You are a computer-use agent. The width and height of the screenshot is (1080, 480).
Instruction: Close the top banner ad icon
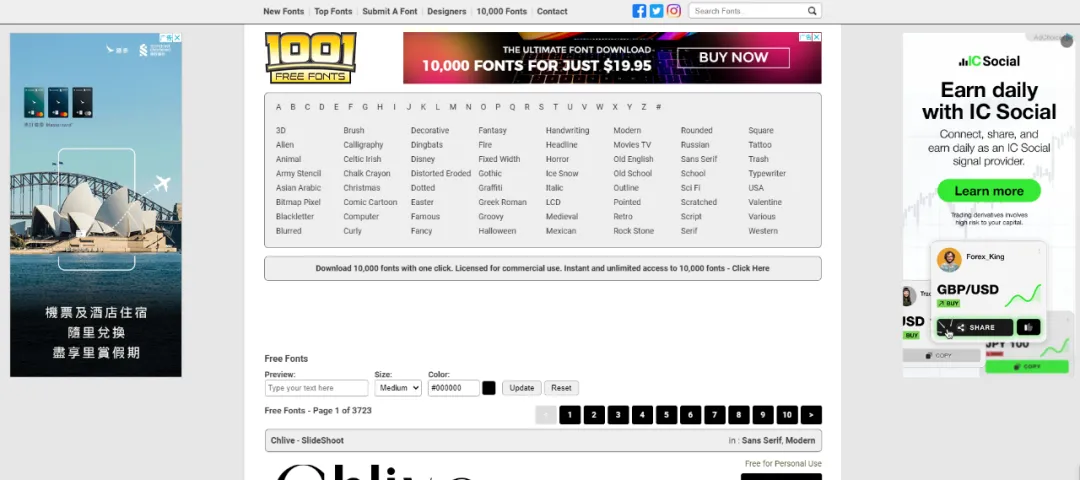817,37
